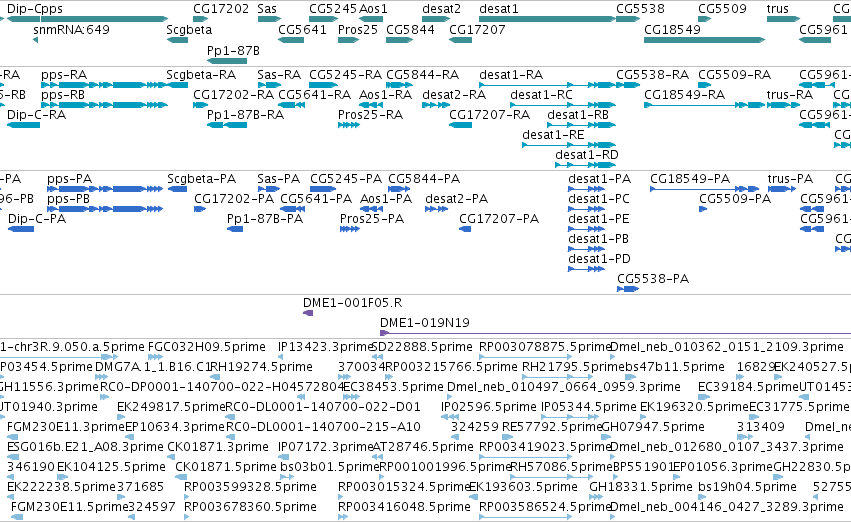
Task: Select the desat2-PA protein label
Action: [x=456, y=199]
